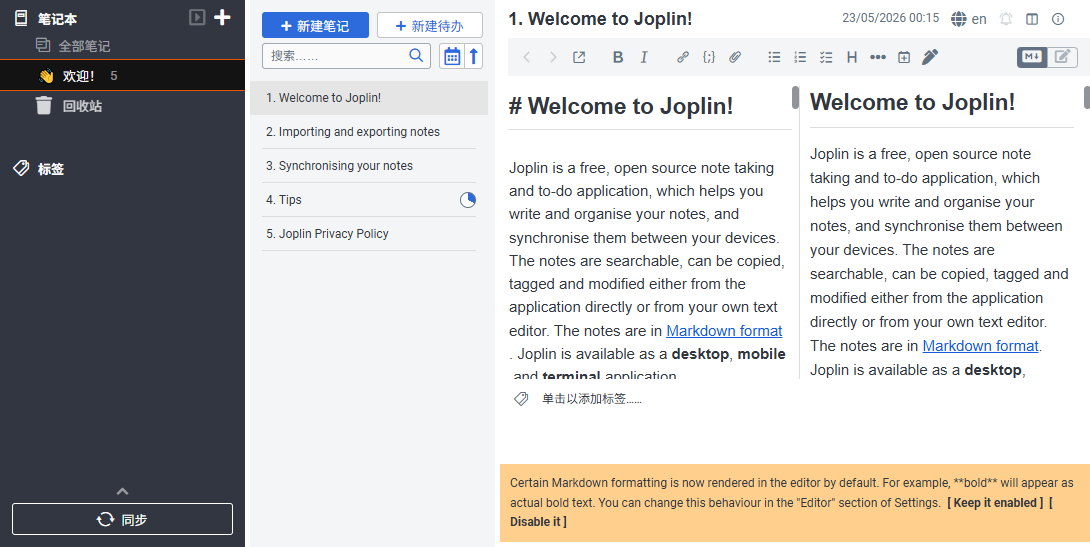
Task: Open note in external editor icon
Action: (x=579, y=57)
